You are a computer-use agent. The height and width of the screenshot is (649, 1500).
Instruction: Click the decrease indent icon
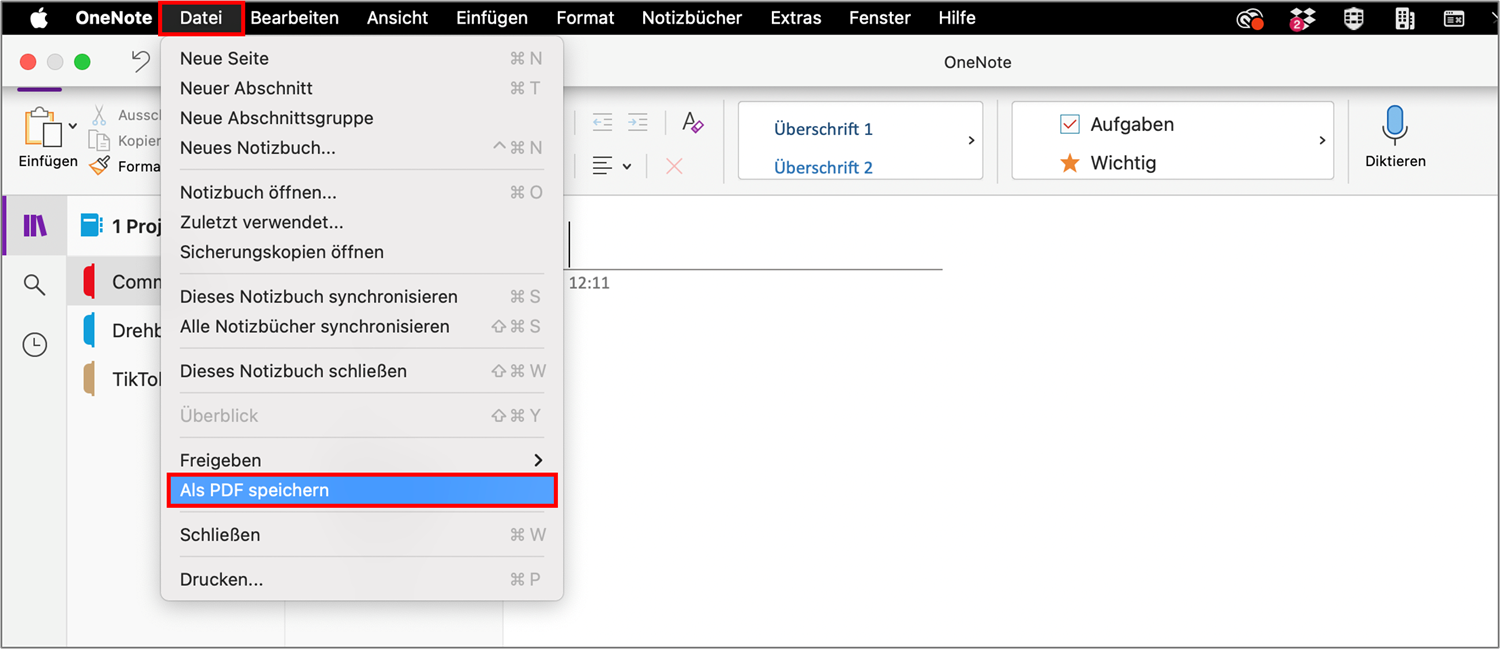coord(602,123)
